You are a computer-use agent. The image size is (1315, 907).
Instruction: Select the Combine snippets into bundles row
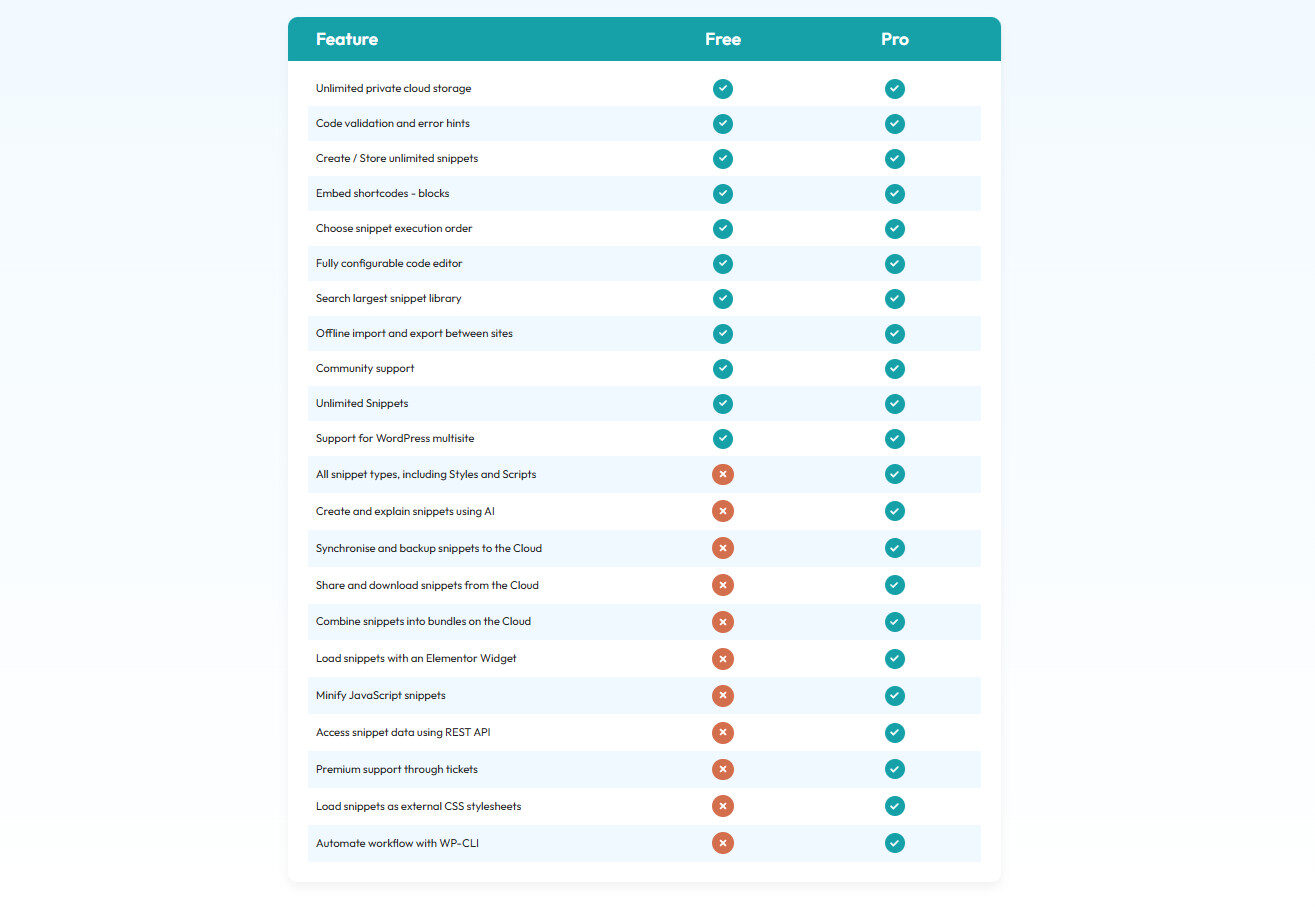coord(424,621)
